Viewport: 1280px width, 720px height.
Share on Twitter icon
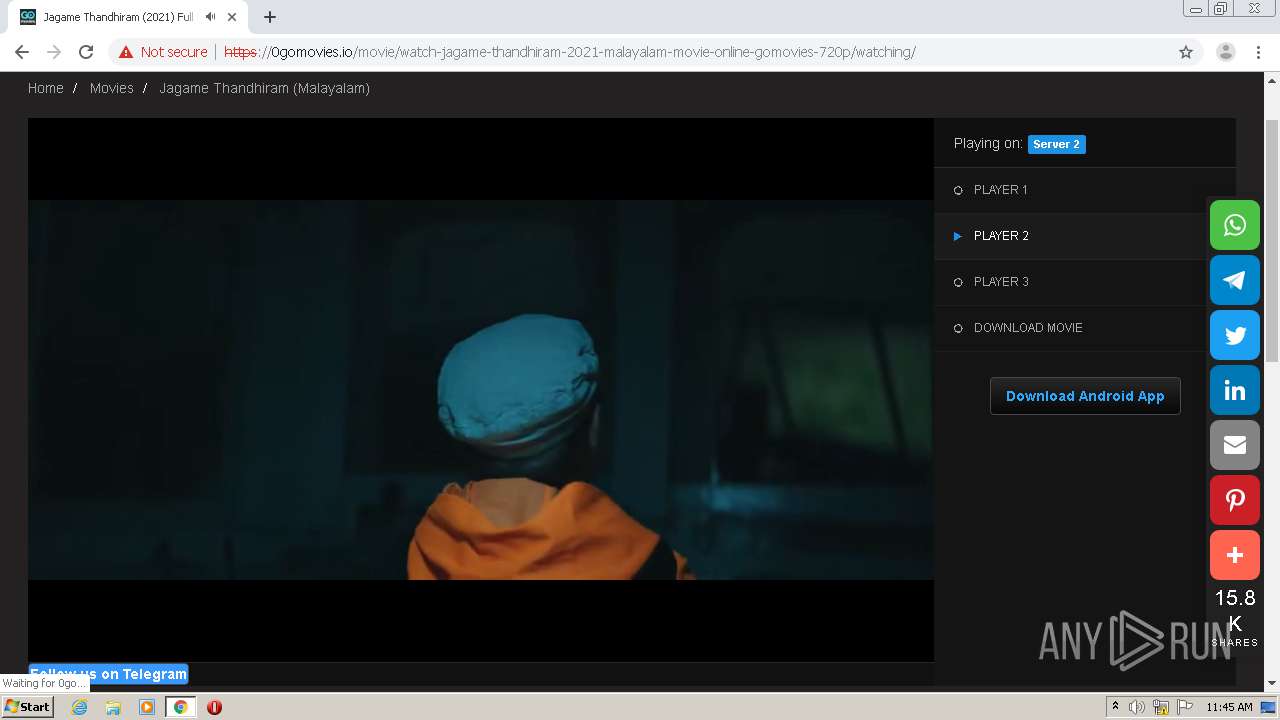[1235, 335]
